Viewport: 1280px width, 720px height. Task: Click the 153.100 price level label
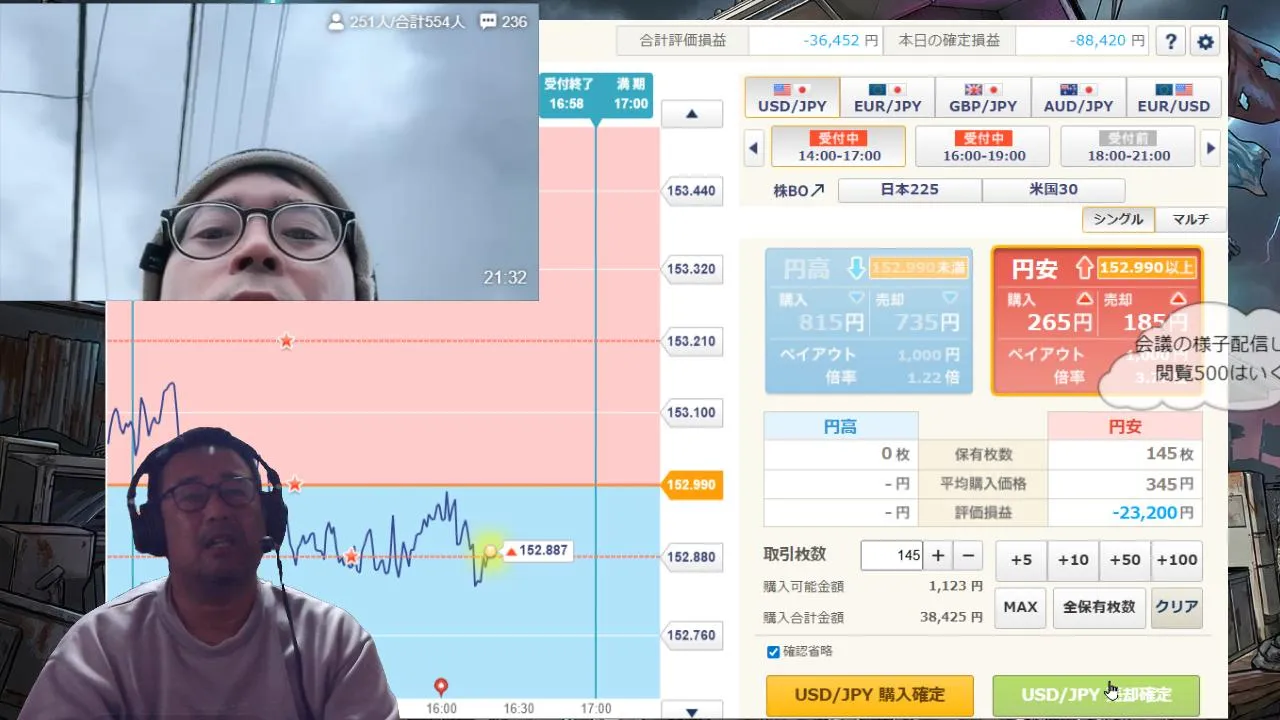691,412
